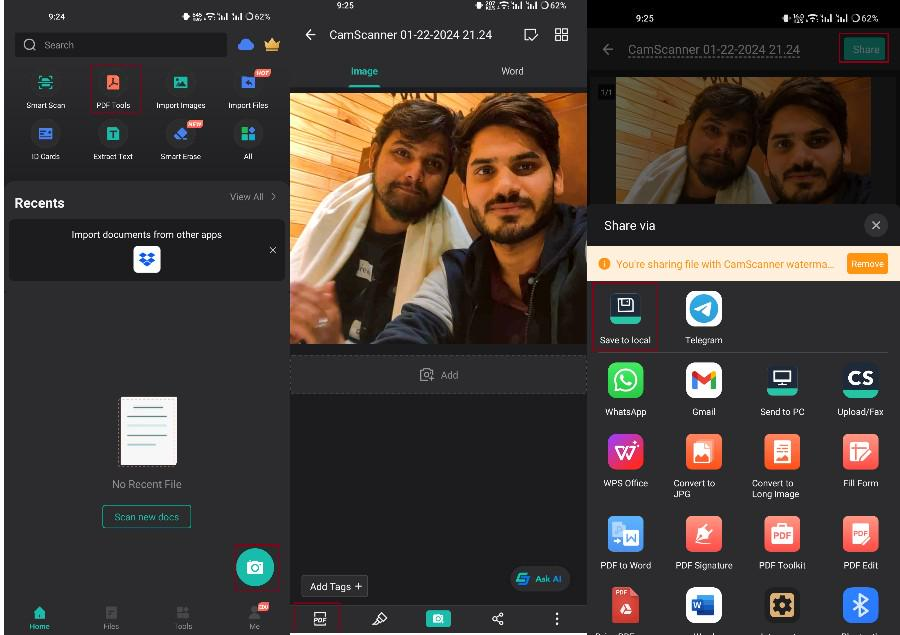The height and width of the screenshot is (635, 900).
Task: Open the three-dot more menu
Action: pos(557,619)
